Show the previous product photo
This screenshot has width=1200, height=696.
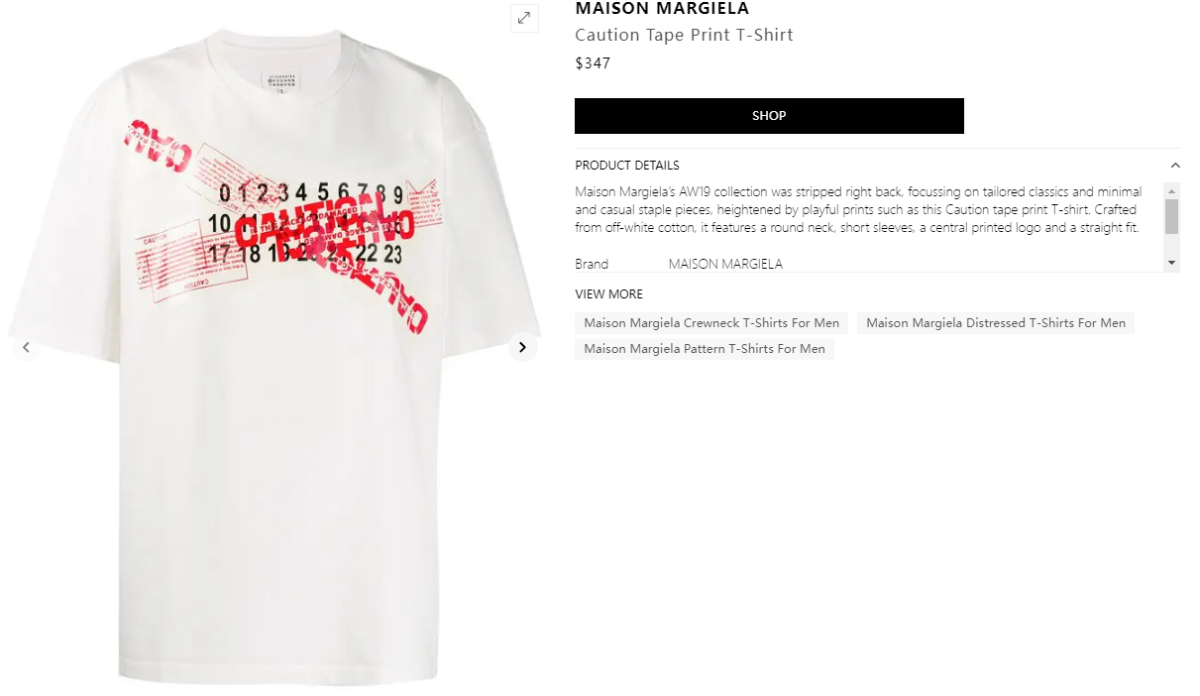[26, 347]
